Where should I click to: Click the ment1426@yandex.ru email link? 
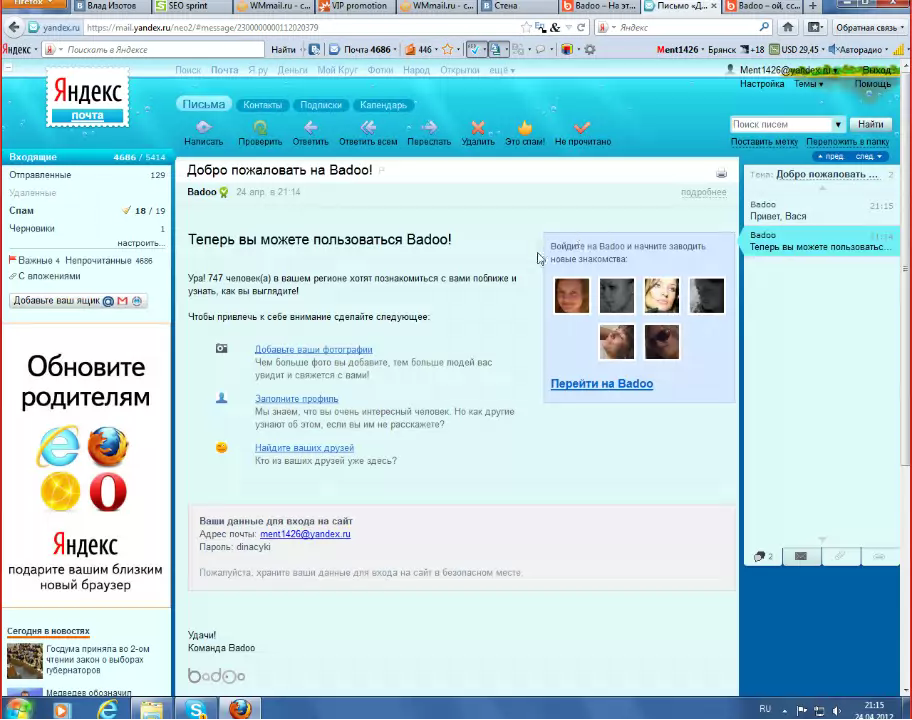[x=305, y=534]
